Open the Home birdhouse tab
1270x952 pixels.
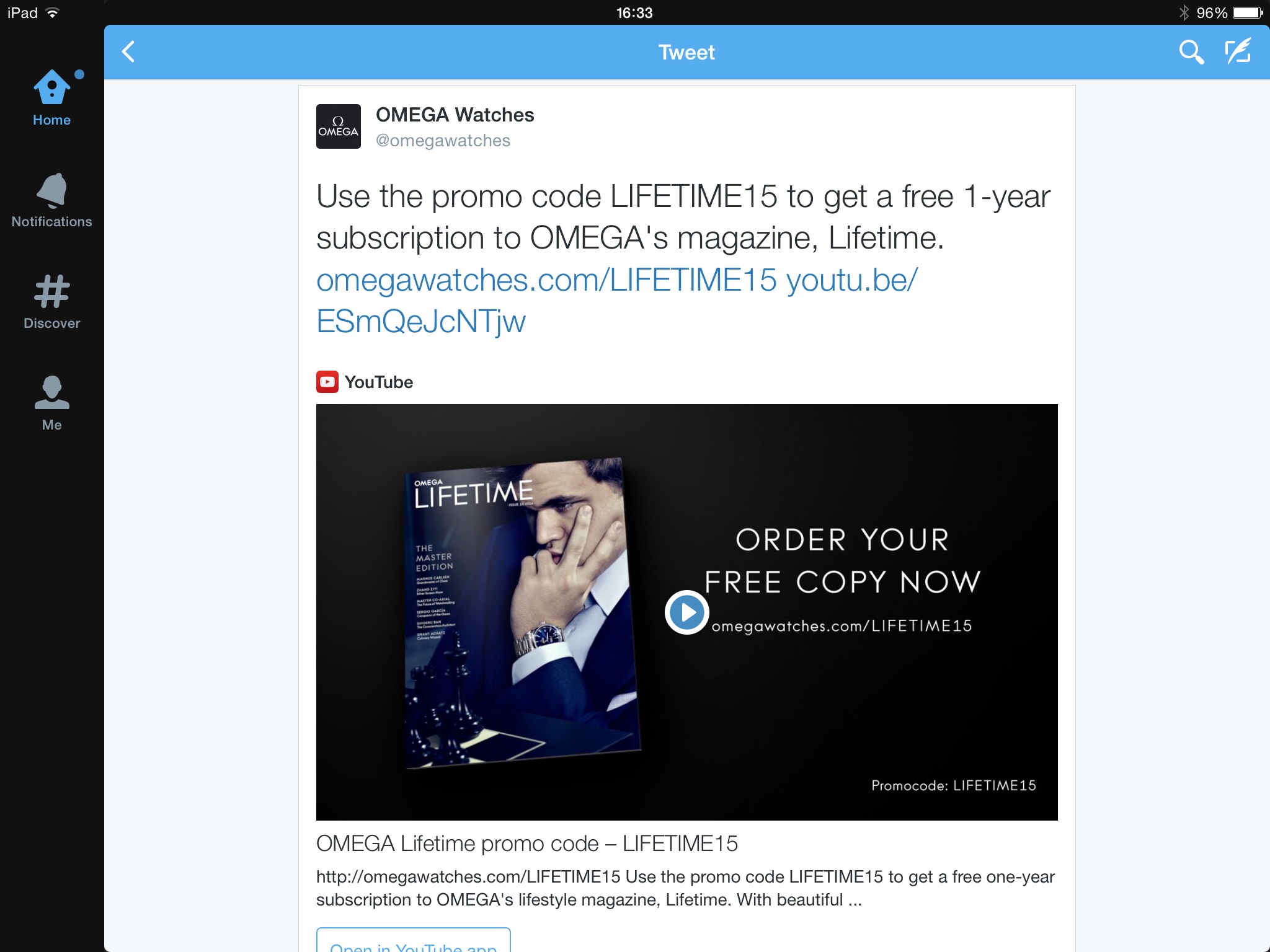pos(52,98)
